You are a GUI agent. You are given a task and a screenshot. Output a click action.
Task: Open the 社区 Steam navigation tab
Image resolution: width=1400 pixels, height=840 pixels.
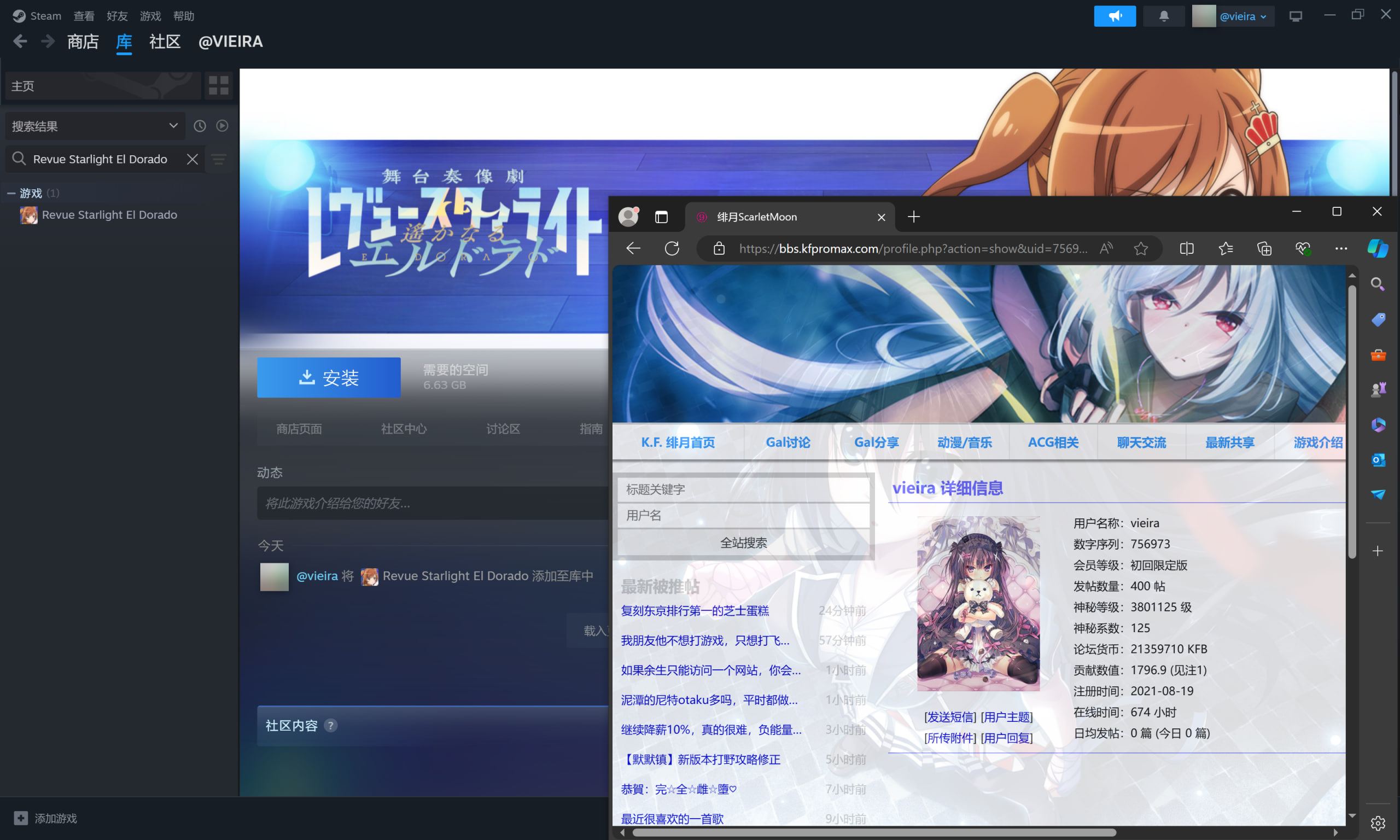(x=165, y=42)
